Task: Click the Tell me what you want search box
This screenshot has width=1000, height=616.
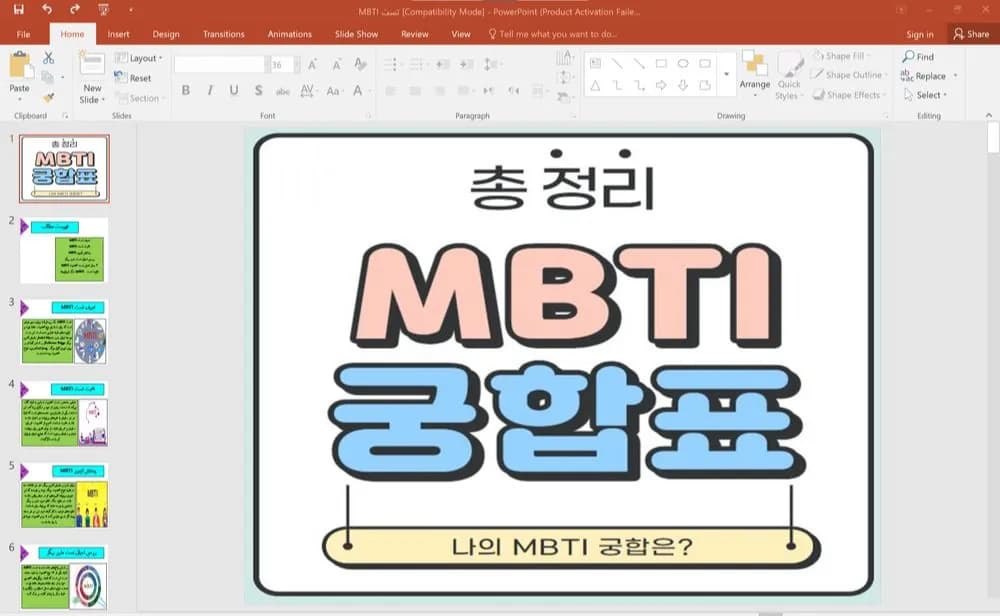Action: [x=552, y=34]
